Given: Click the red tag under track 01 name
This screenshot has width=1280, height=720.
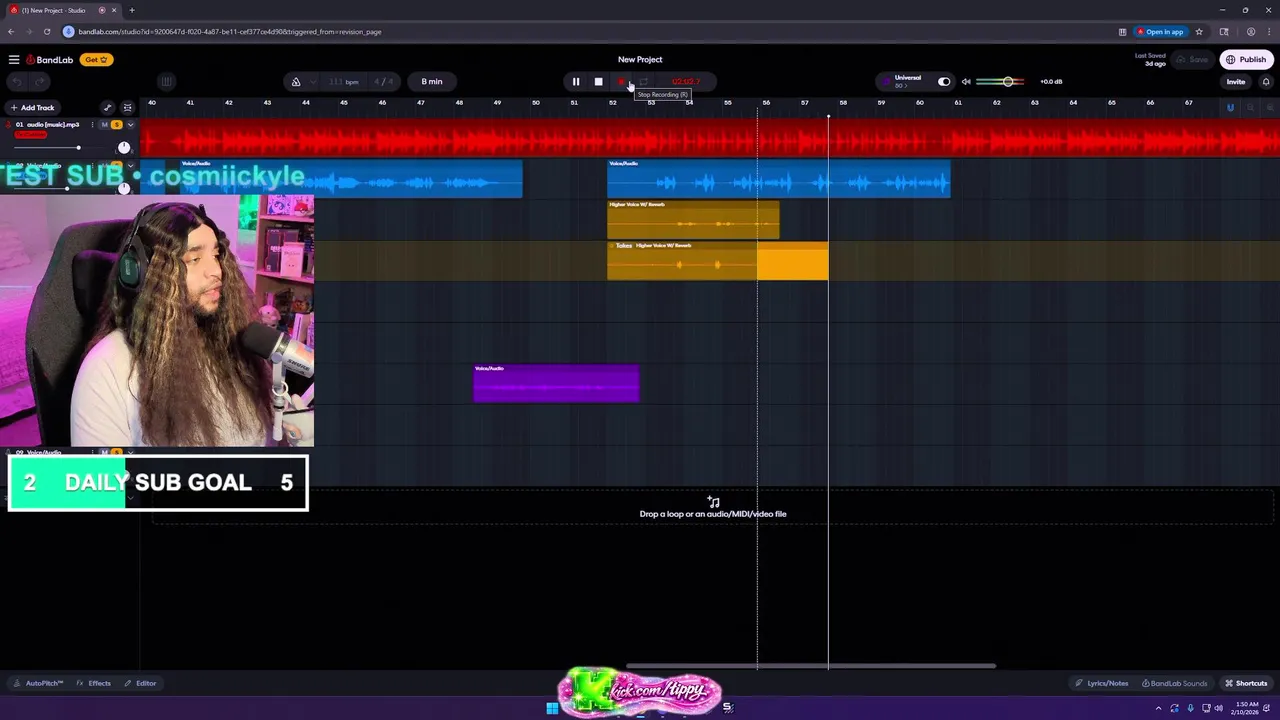Looking at the screenshot, I should (30, 135).
